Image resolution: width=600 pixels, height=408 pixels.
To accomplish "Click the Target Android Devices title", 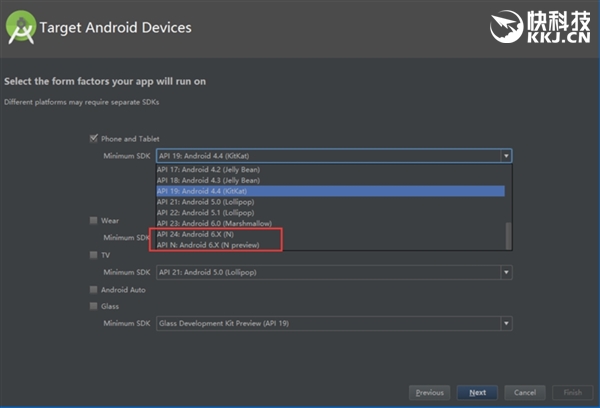I will [x=115, y=28].
